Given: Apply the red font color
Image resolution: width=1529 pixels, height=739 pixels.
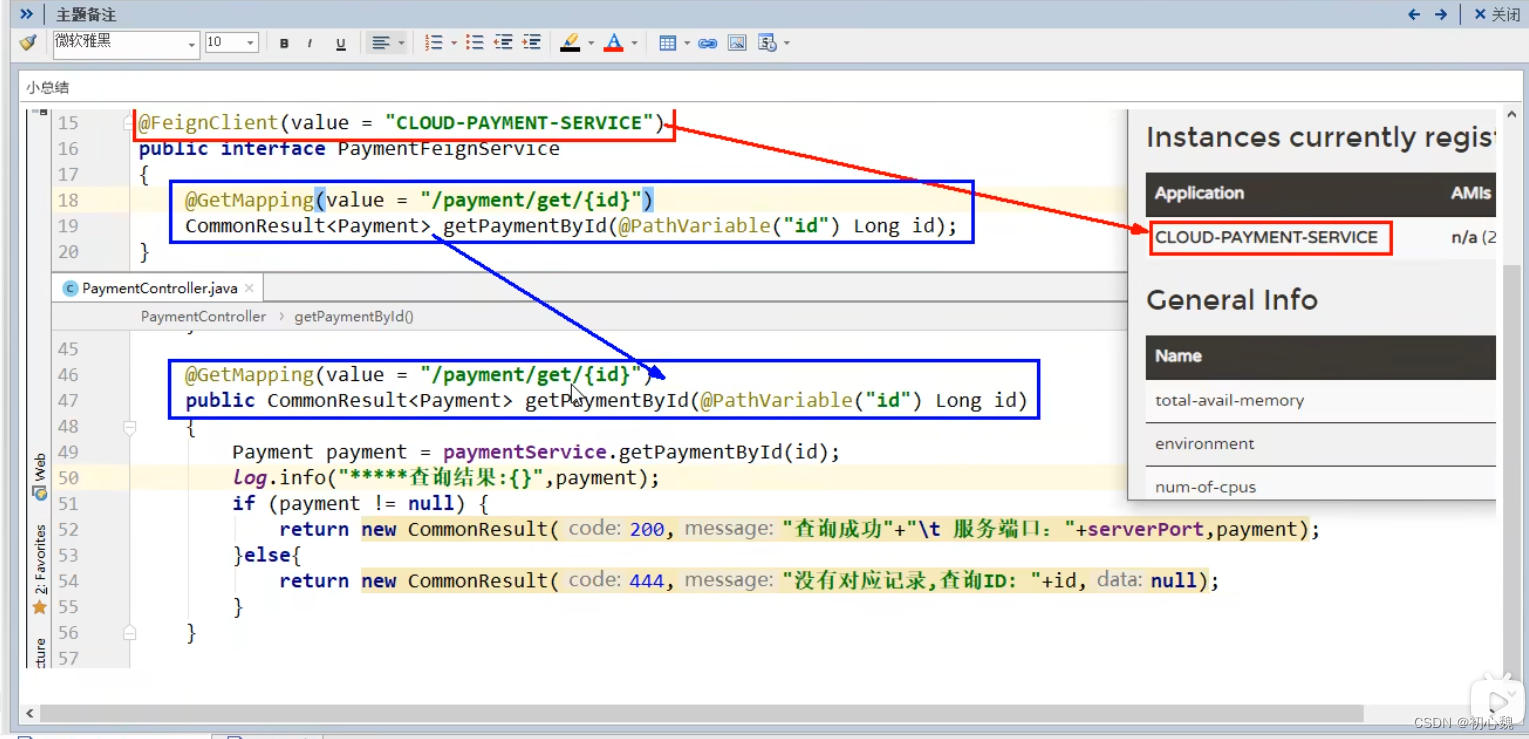Looking at the screenshot, I should coord(614,43).
